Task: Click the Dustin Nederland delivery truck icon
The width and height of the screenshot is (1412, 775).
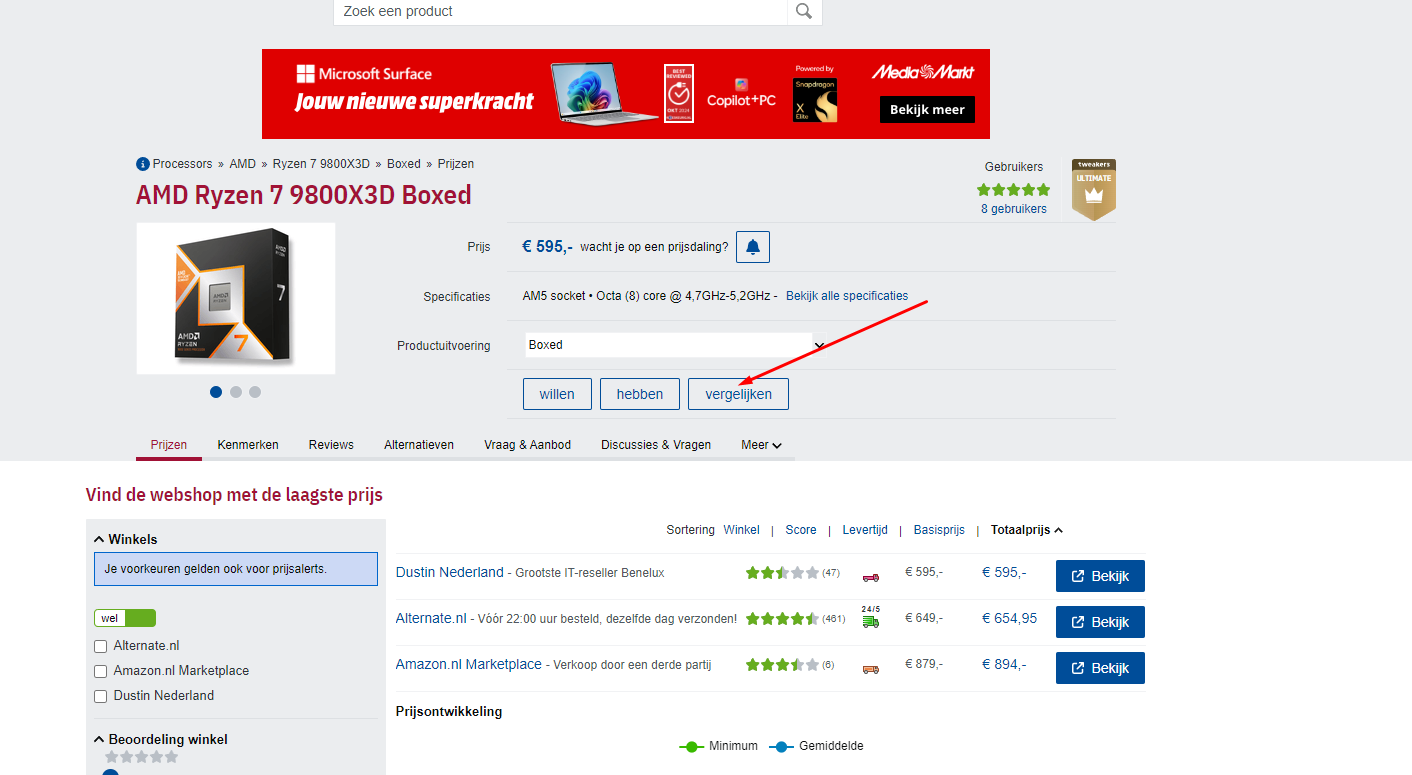Action: pos(871,576)
